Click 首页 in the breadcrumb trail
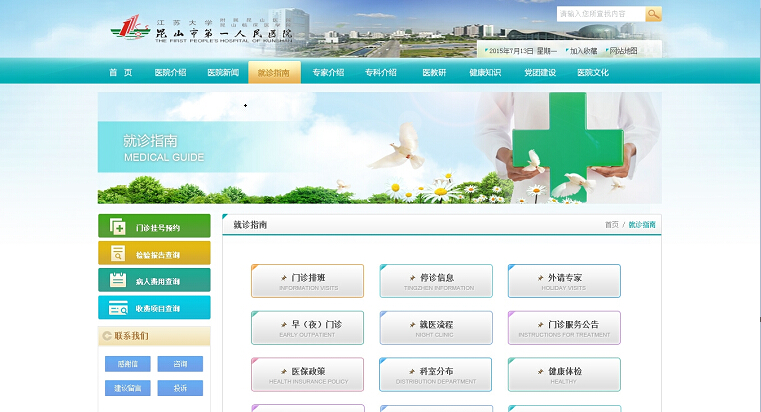The width and height of the screenshot is (761, 412). [611, 225]
